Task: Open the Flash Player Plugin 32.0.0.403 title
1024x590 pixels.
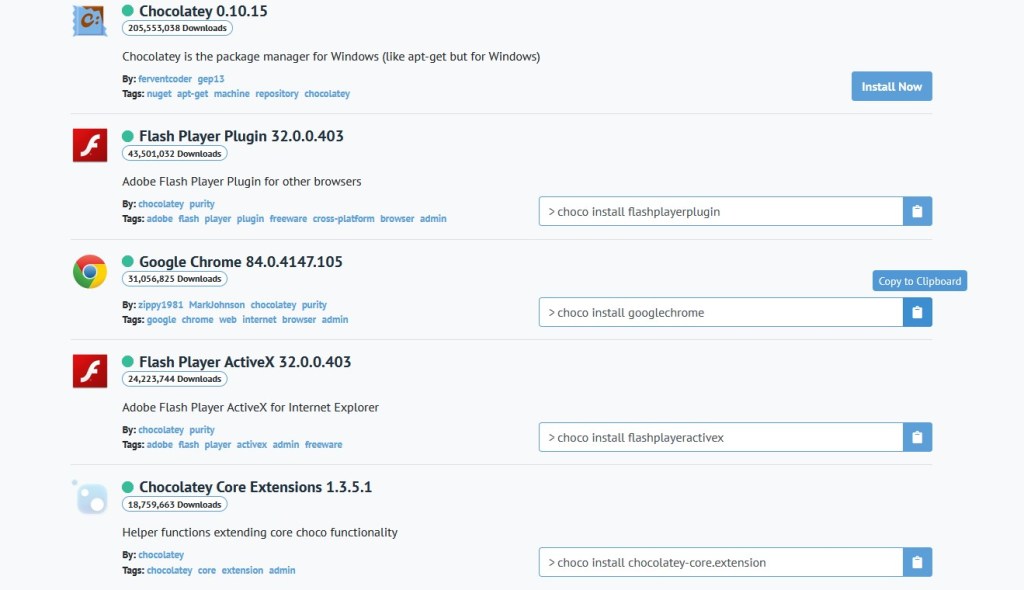Action: coord(241,136)
